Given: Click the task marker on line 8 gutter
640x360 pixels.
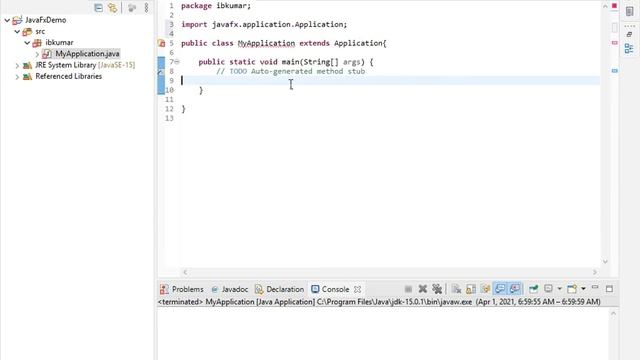Looking at the screenshot, I should (161, 71).
